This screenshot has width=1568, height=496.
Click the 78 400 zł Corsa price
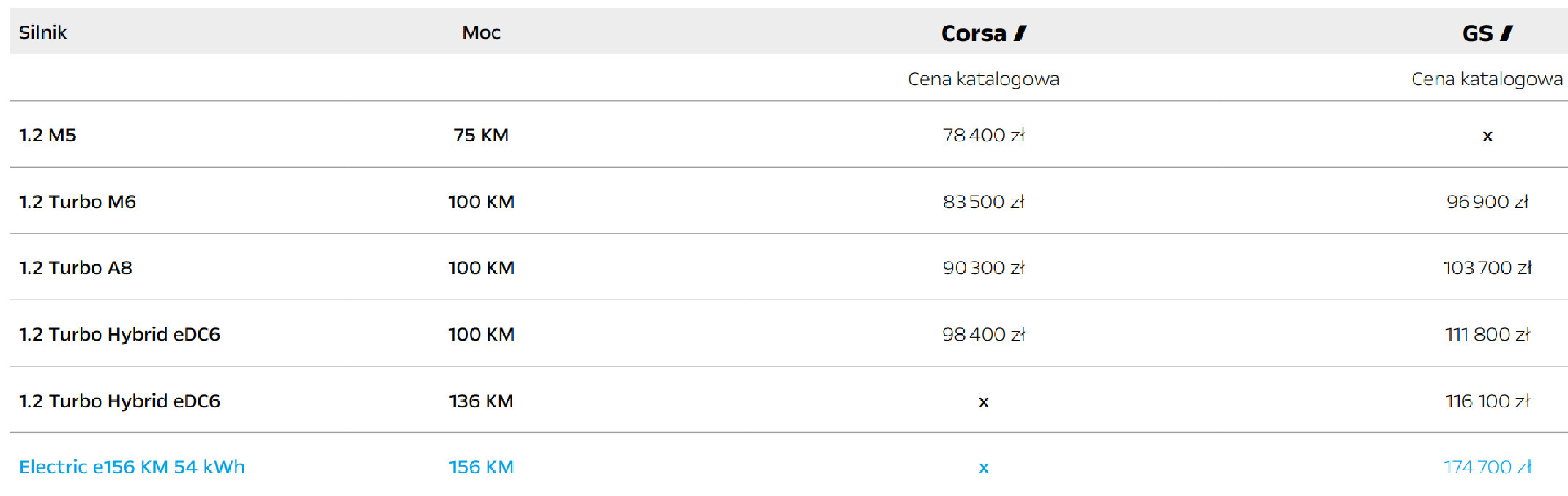point(983,136)
